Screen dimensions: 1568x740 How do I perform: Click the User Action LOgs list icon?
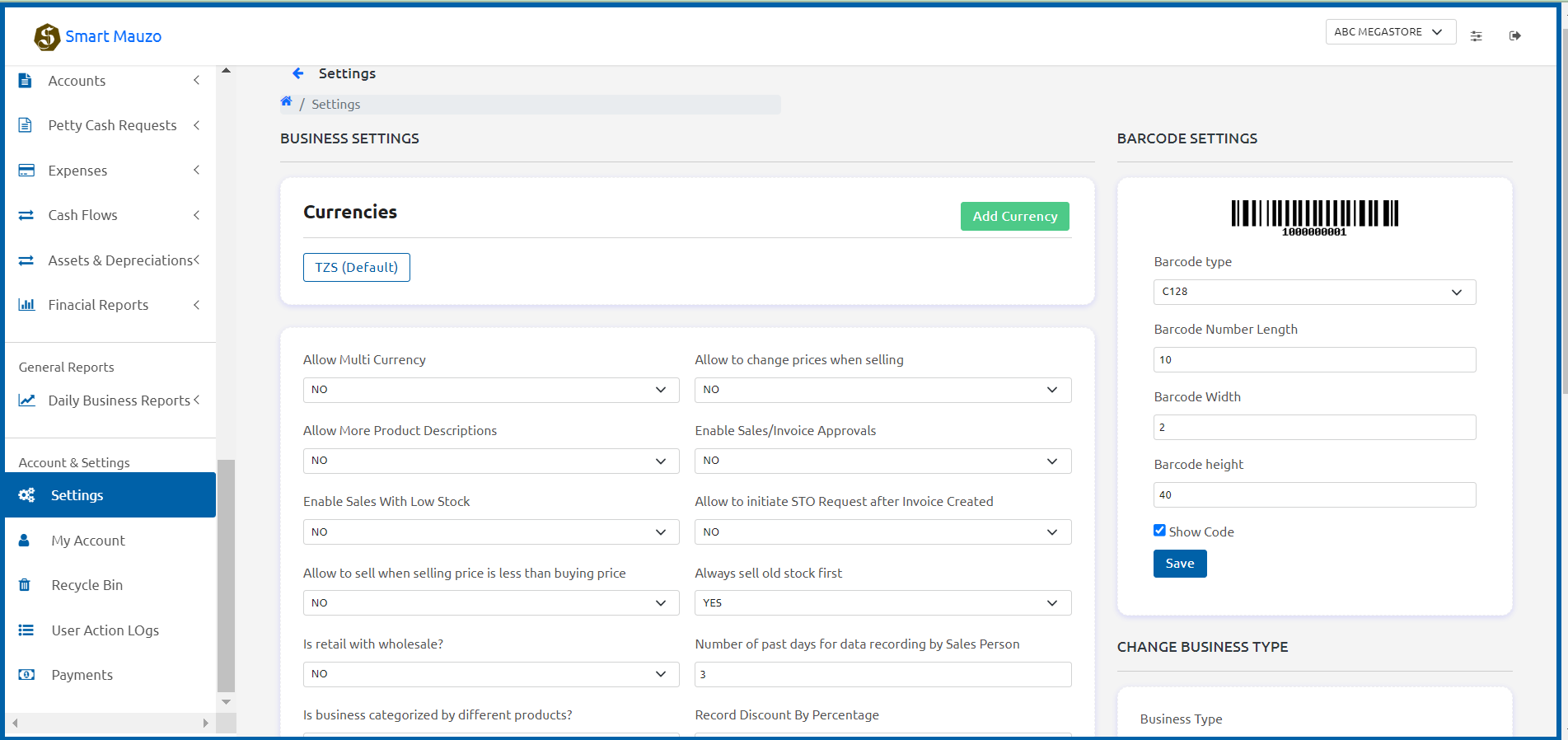point(26,630)
